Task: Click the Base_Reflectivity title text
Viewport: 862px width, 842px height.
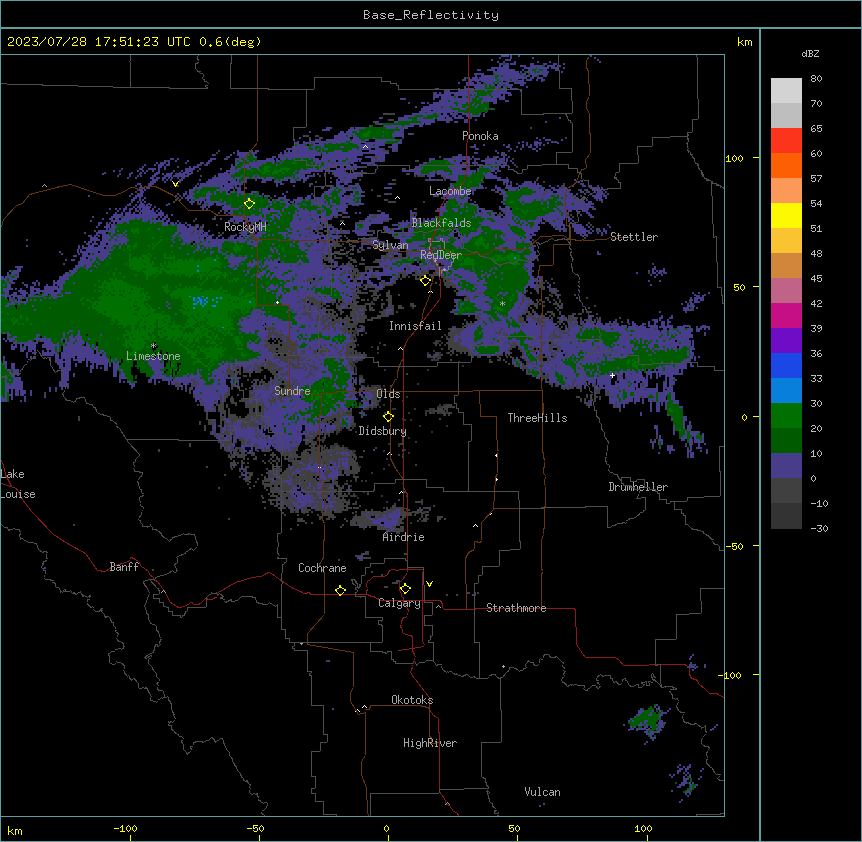Action: (x=430, y=15)
